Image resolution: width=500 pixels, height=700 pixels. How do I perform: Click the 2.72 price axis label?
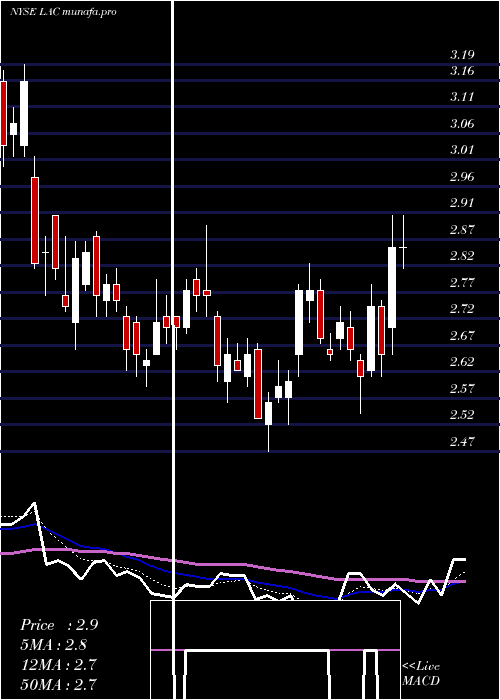click(x=462, y=309)
